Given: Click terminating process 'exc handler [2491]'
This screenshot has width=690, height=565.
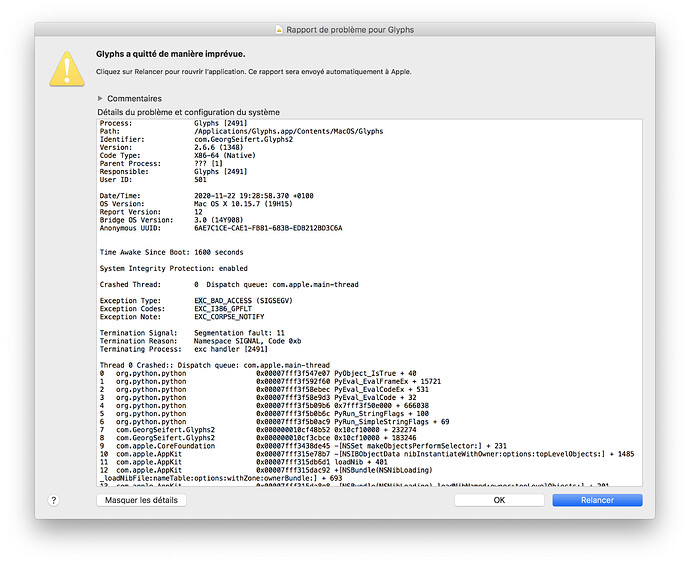Looking at the screenshot, I should tap(231, 349).
